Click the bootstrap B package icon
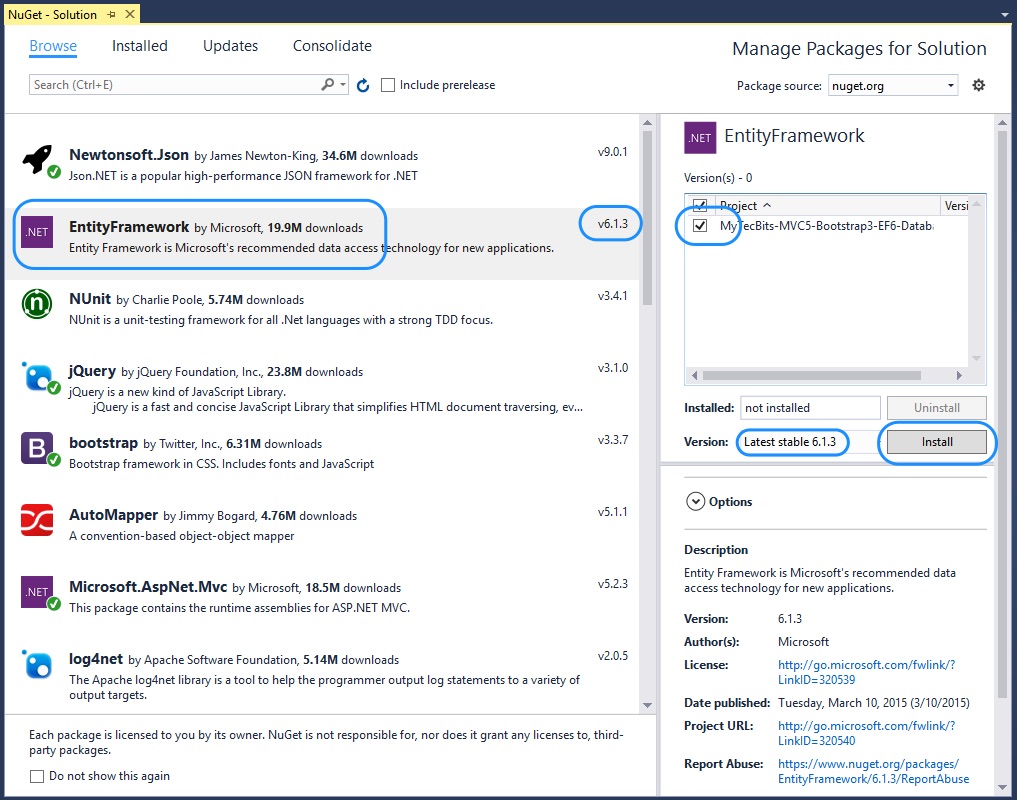 point(40,449)
